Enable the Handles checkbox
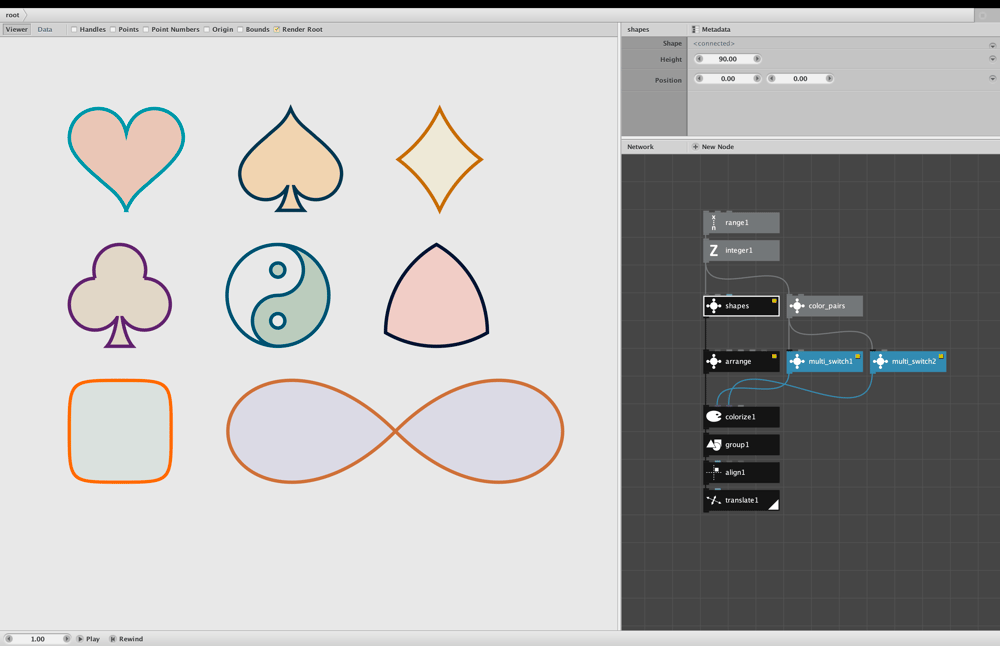This screenshot has width=1000, height=646. 74,29
